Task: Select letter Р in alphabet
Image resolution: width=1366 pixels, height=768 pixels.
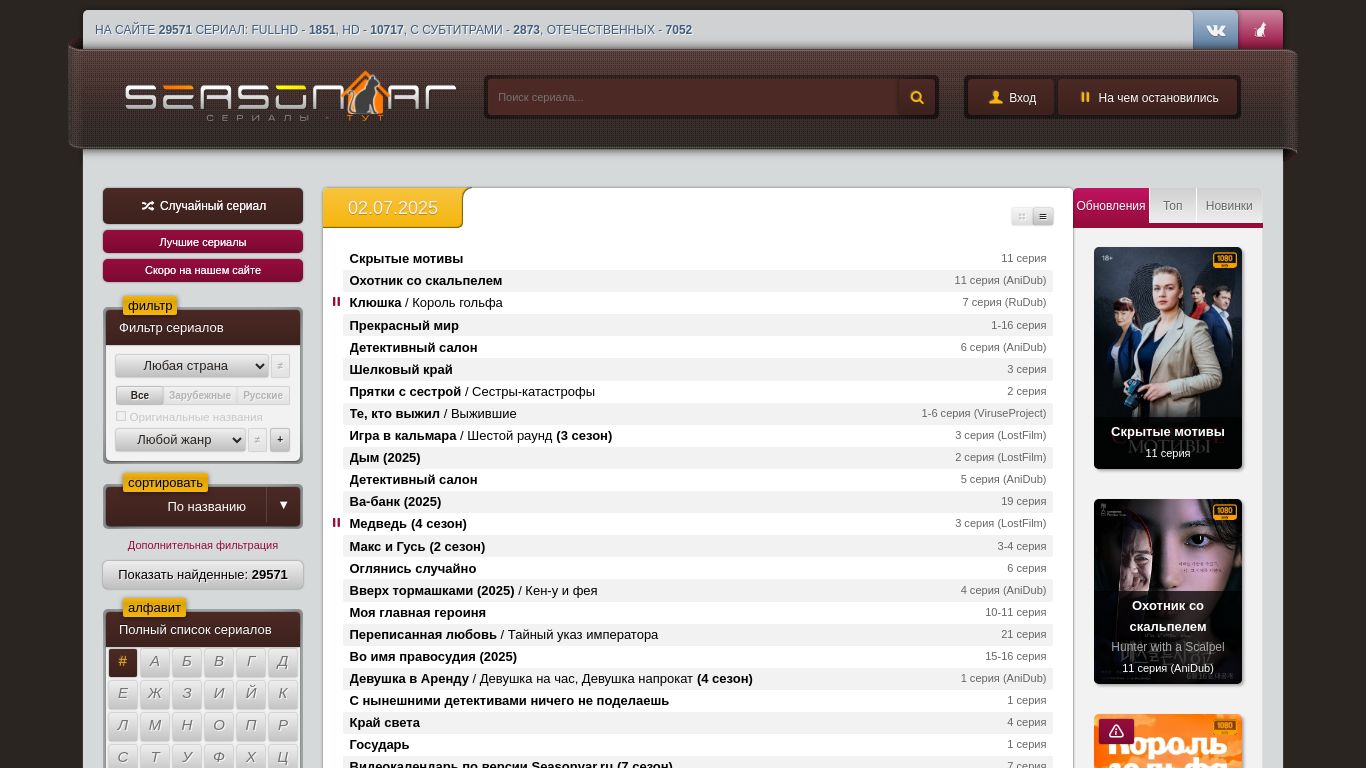Action: (283, 726)
